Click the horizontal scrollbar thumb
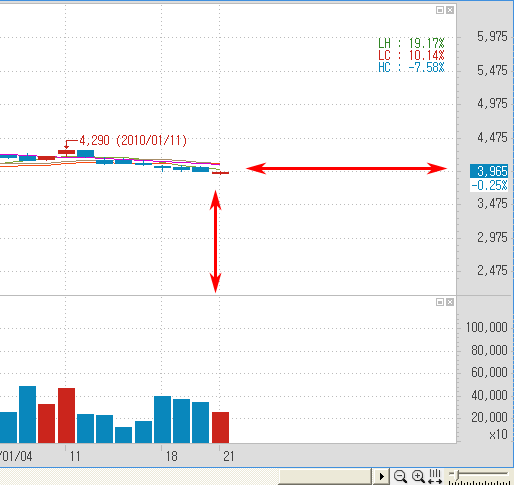 [325, 477]
